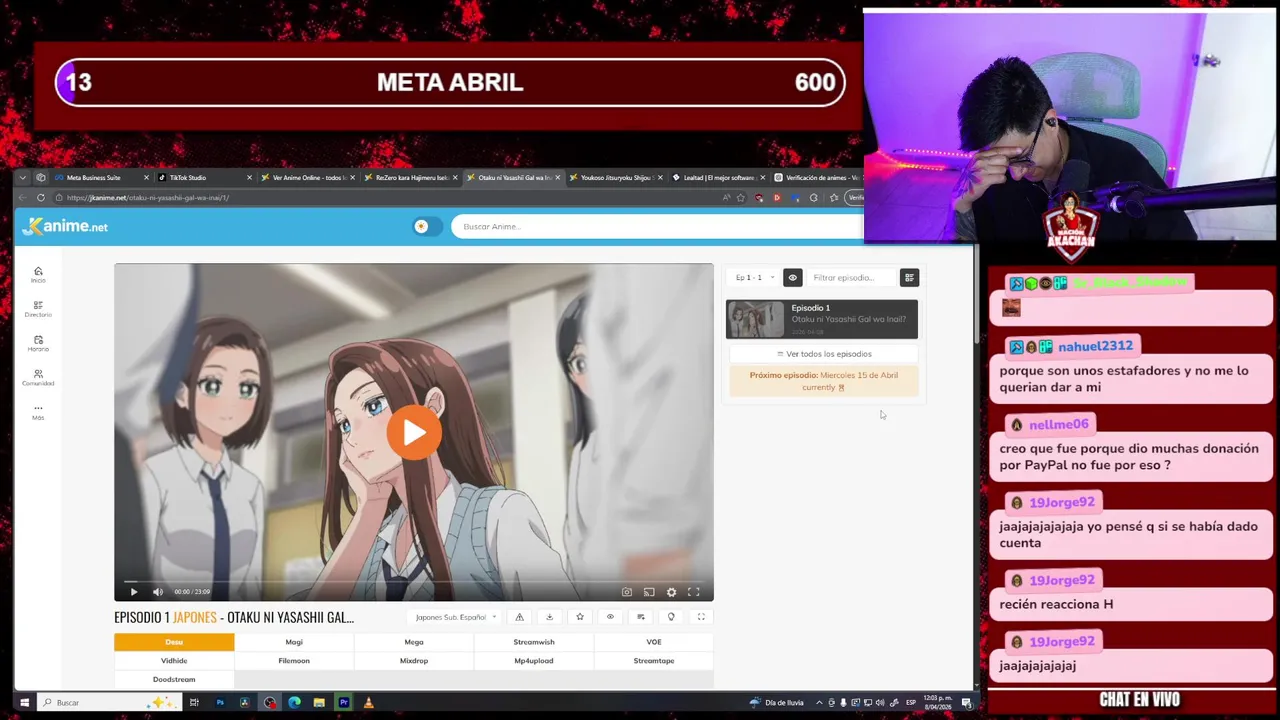
Task: Select the VOE server tab
Action: click(654, 642)
